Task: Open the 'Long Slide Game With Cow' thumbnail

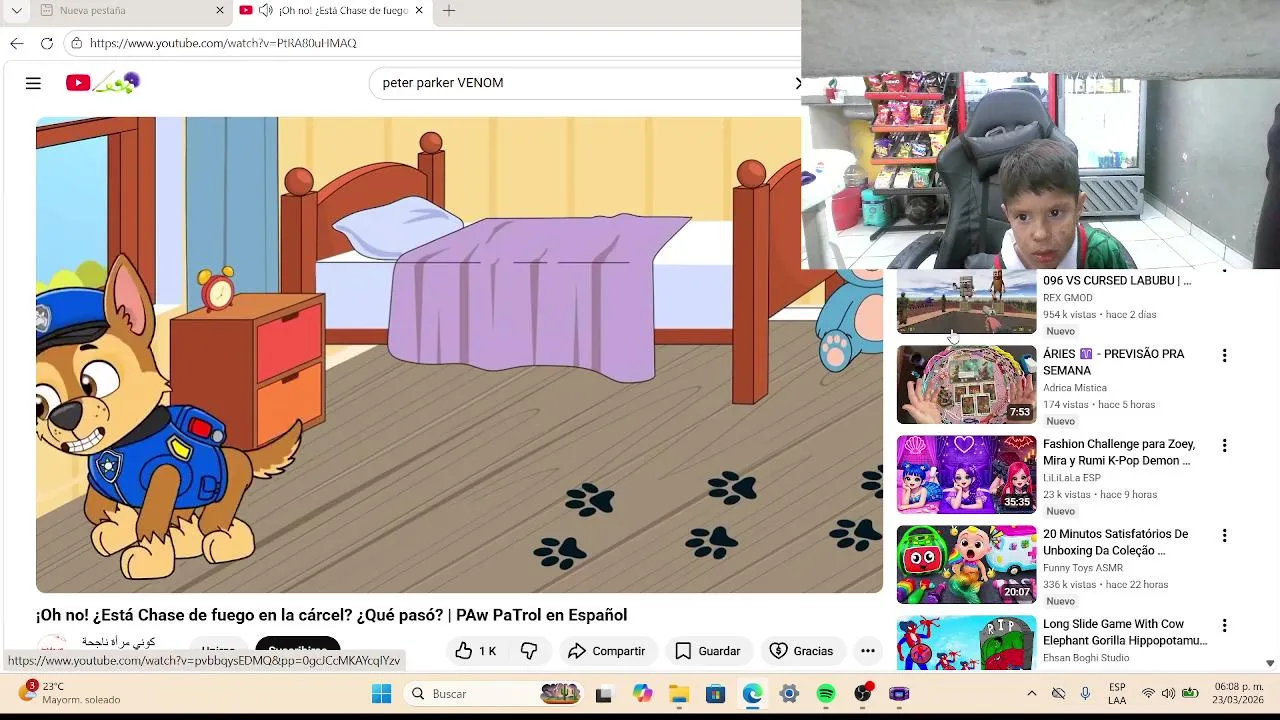Action: pos(966,643)
